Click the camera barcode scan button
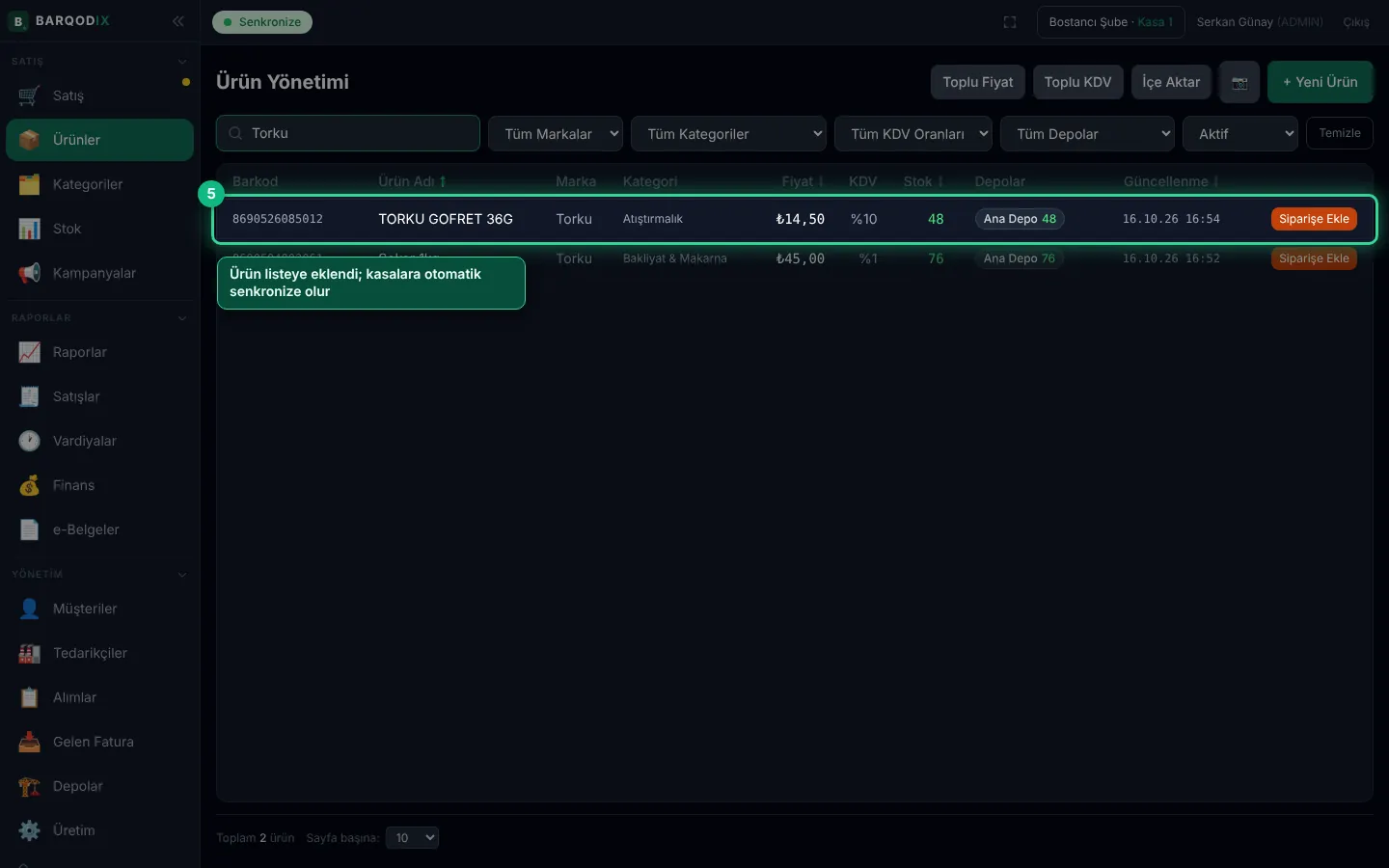This screenshot has height=868, width=1389. click(x=1239, y=82)
